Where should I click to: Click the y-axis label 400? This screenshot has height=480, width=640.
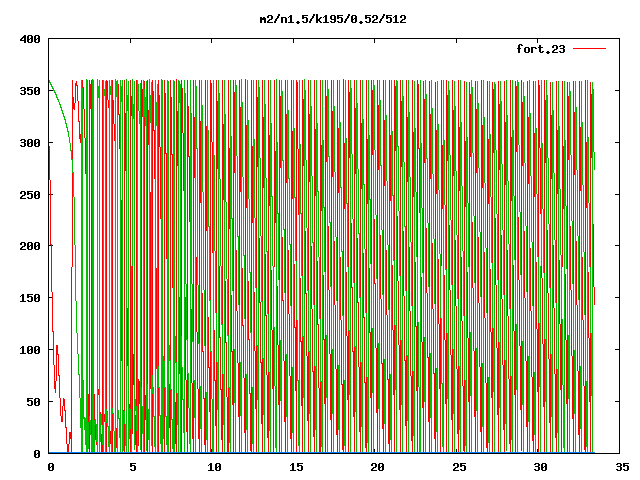click(x=30, y=39)
